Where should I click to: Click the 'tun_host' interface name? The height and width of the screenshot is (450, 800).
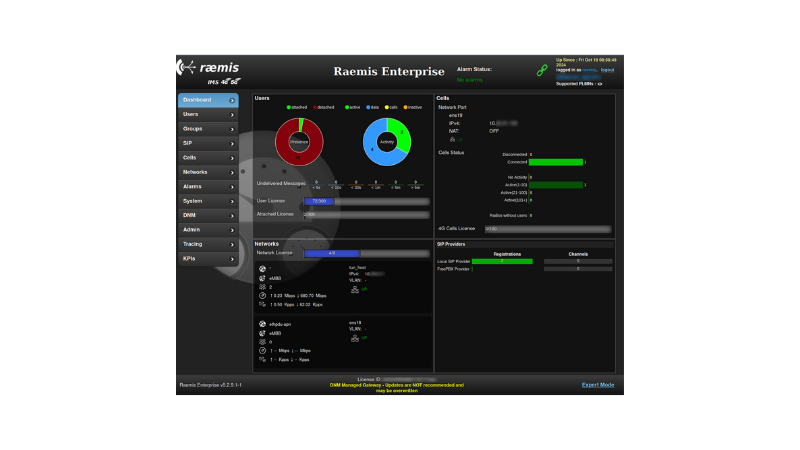(357, 267)
